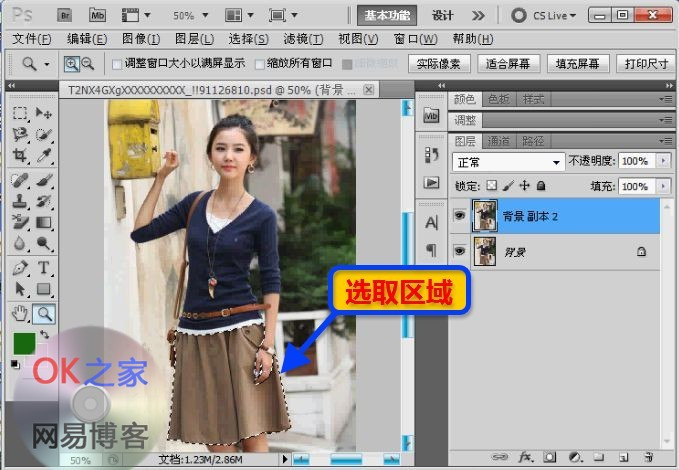Select the Rectangular Marquee tool

(x=20, y=113)
